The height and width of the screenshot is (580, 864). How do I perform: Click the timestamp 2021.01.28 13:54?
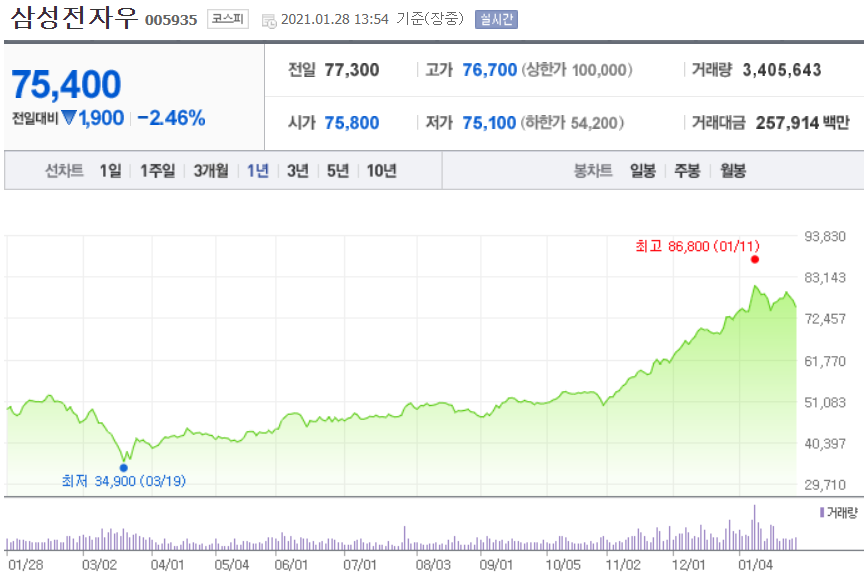[334, 19]
